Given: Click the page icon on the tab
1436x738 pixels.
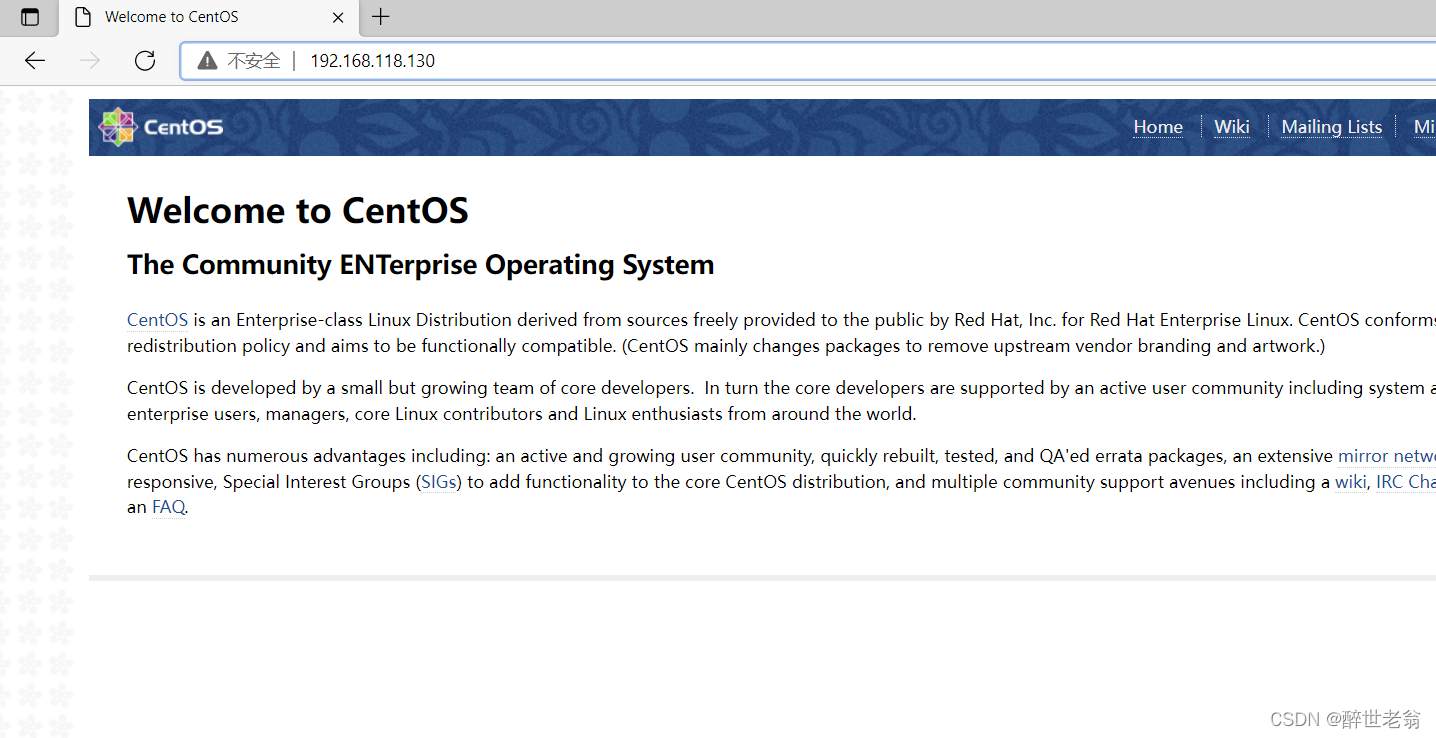Looking at the screenshot, I should [84, 17].
